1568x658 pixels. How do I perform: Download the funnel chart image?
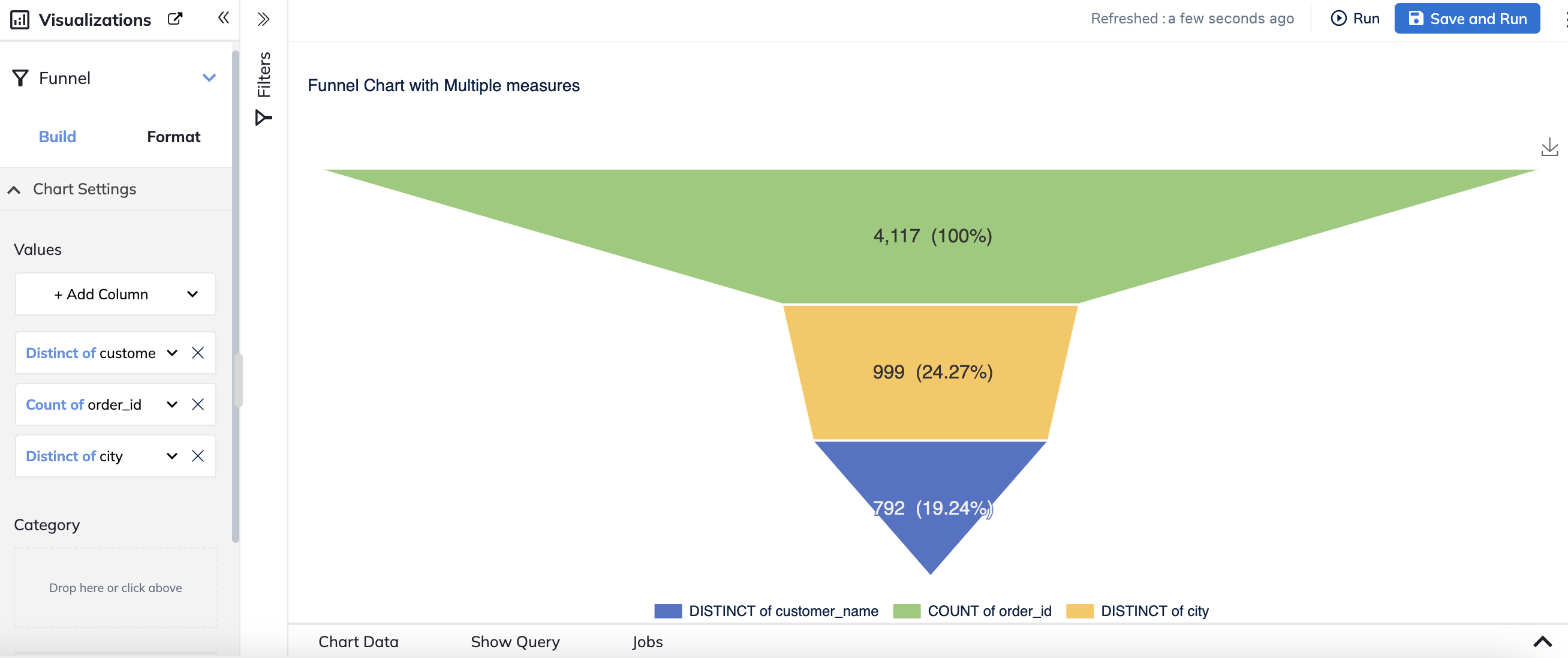(1549, 147)
